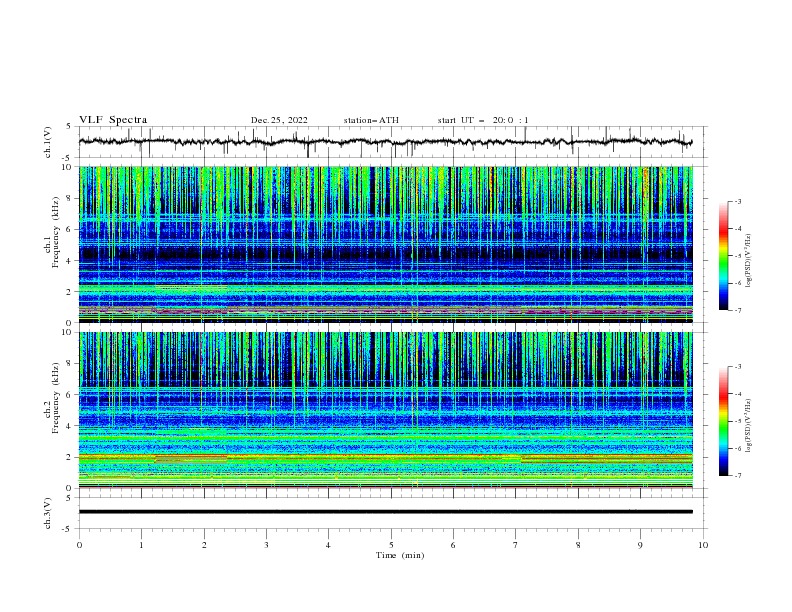
Task: Click the "-7" label on ch.2 colorbar
Action: pos(737,476)
